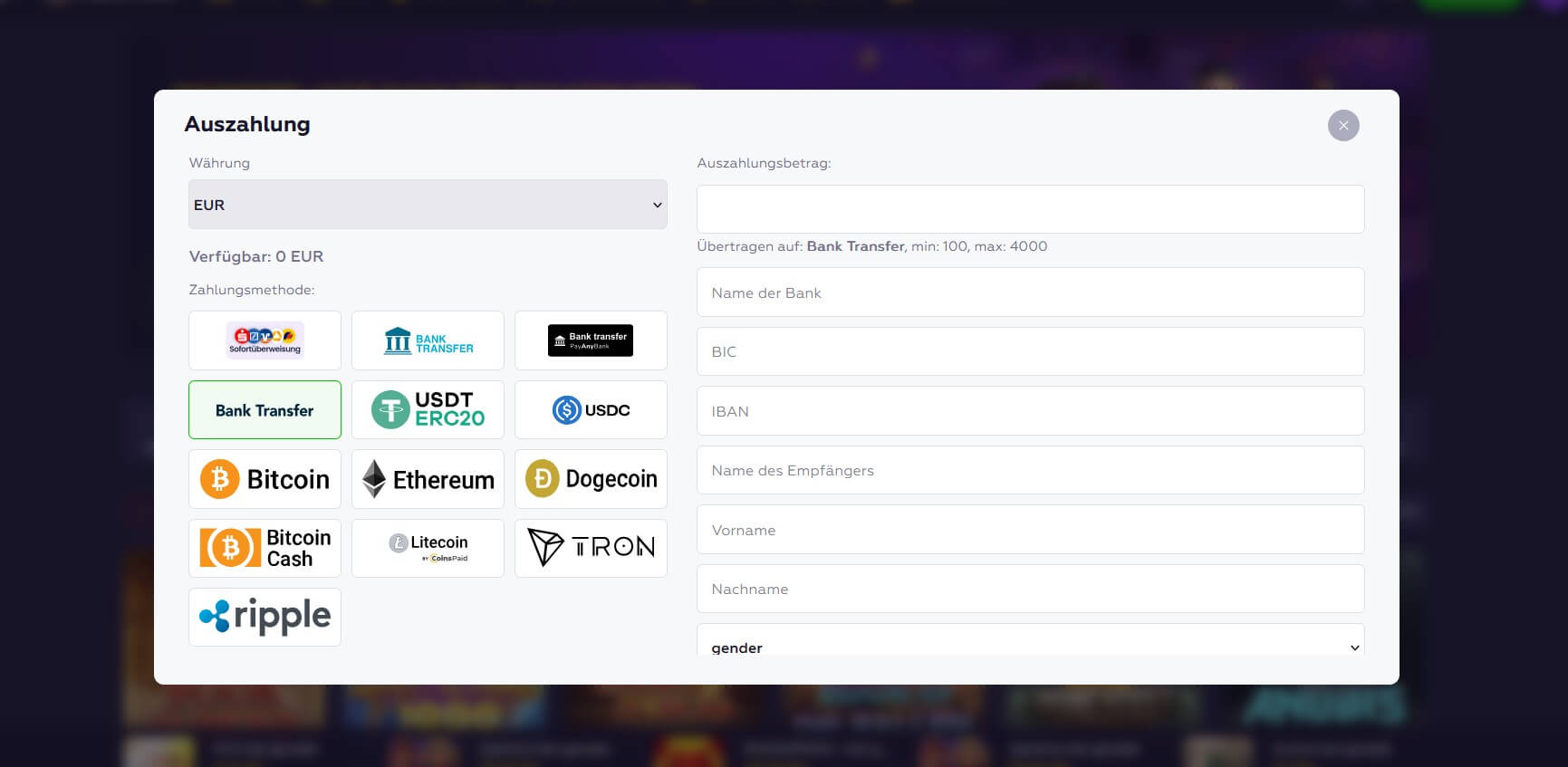Image resolution: width=1568 pixels, height=767 pixels.
Task: Click the highlighted Bank Transfer text button
Action: pos(265,409)
